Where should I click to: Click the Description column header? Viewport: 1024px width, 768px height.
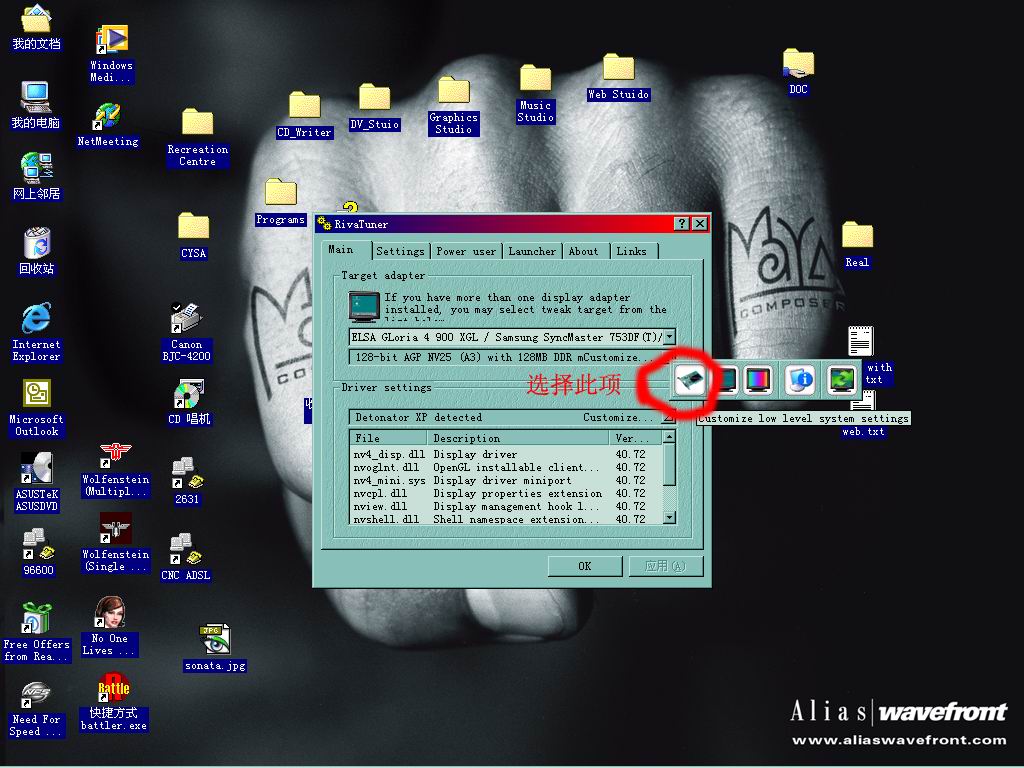click(x=519, y=438)
